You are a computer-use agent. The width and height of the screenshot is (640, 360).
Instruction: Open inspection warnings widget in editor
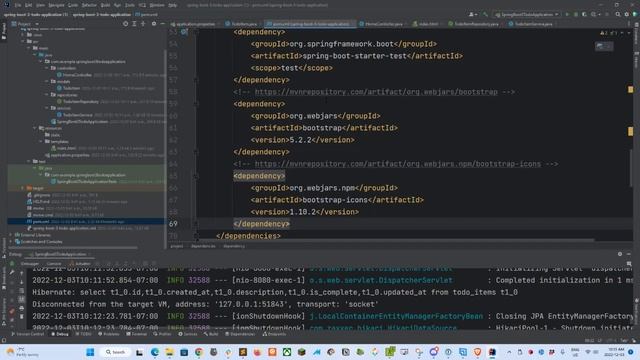610,33
